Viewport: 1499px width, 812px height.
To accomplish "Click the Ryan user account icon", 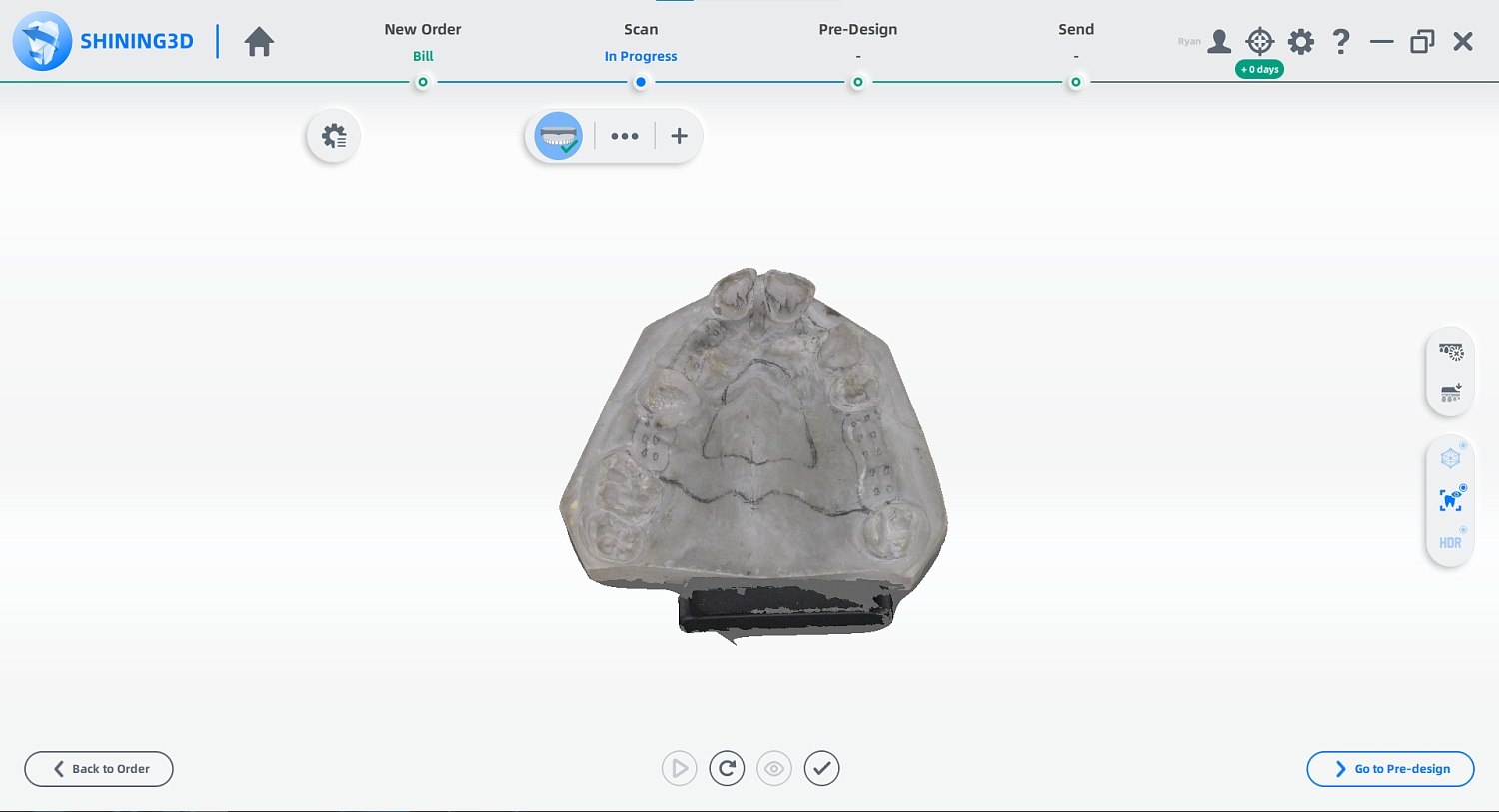I will point(1218,42).
